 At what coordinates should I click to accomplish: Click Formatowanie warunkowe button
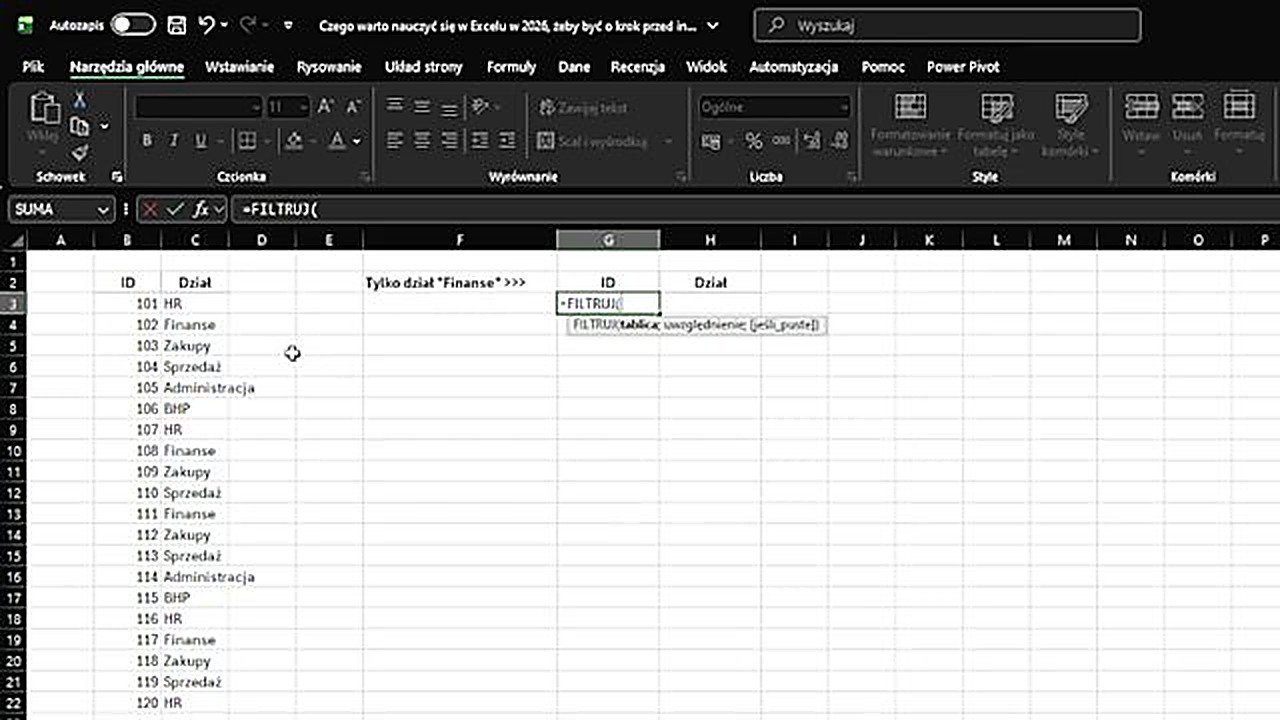coord(909,125)
